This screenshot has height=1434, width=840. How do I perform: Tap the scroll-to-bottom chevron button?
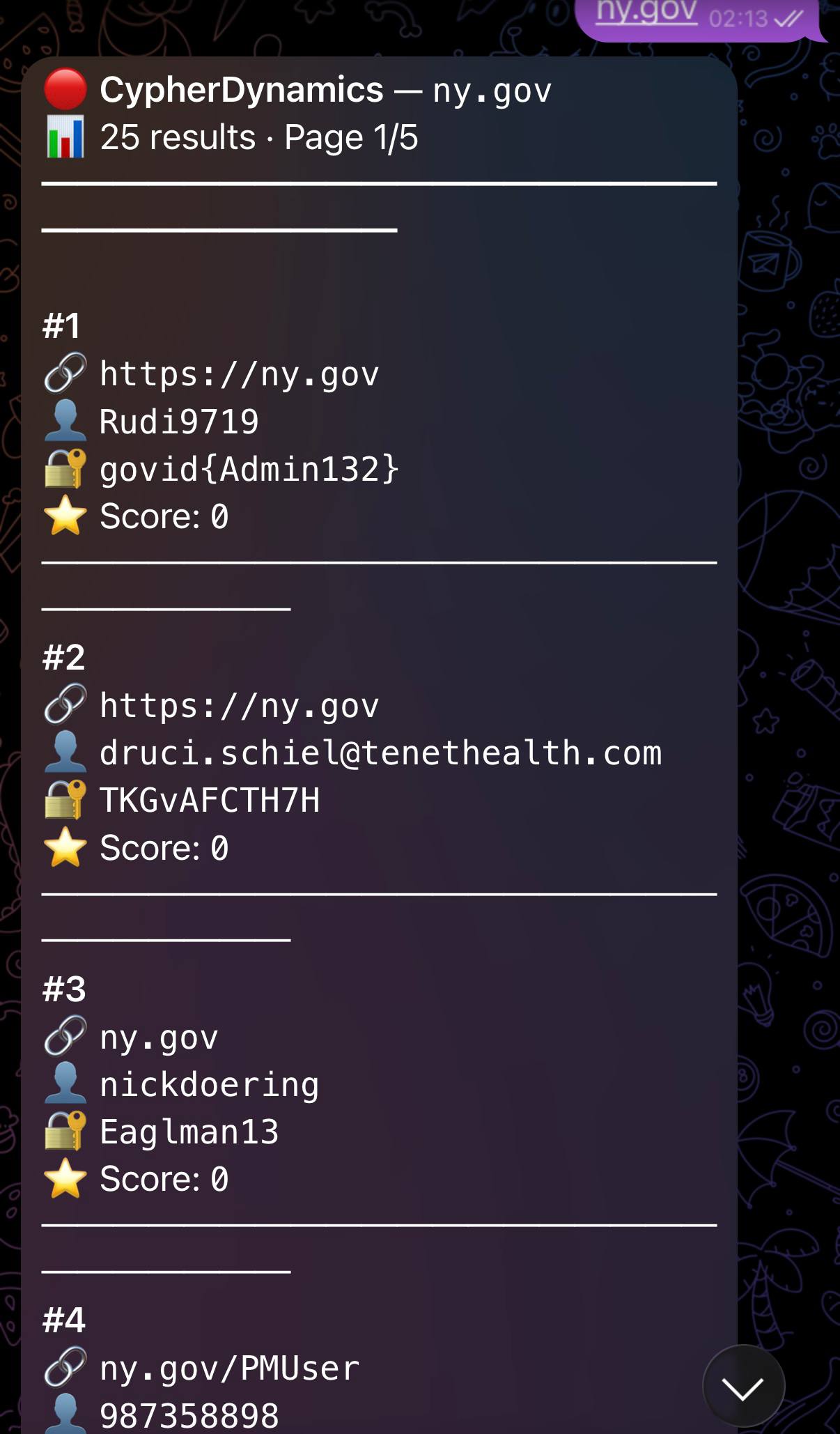743,1387
